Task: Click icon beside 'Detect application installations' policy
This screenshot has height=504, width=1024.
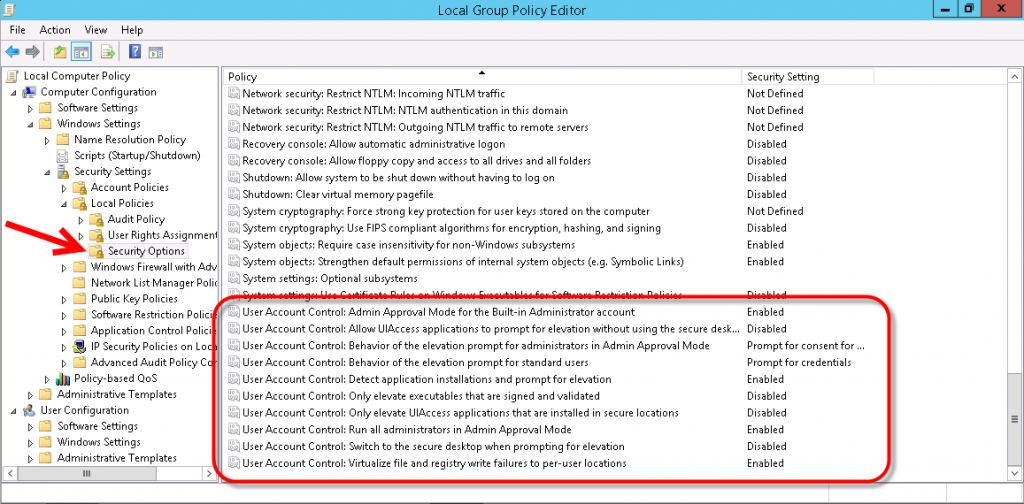Action: point(234,379)
